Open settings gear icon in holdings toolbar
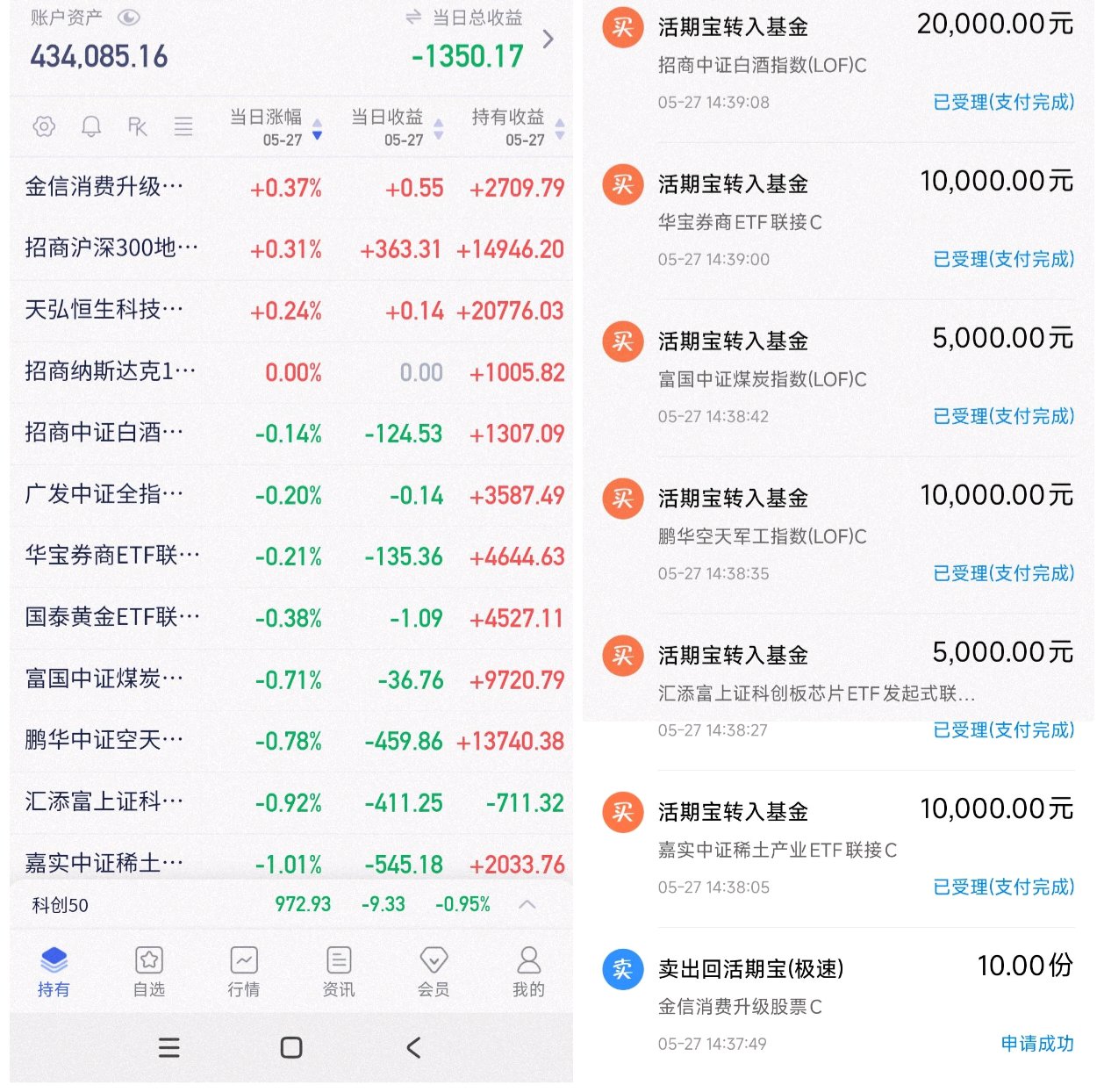1104x1092 pixels. (44, 126)
